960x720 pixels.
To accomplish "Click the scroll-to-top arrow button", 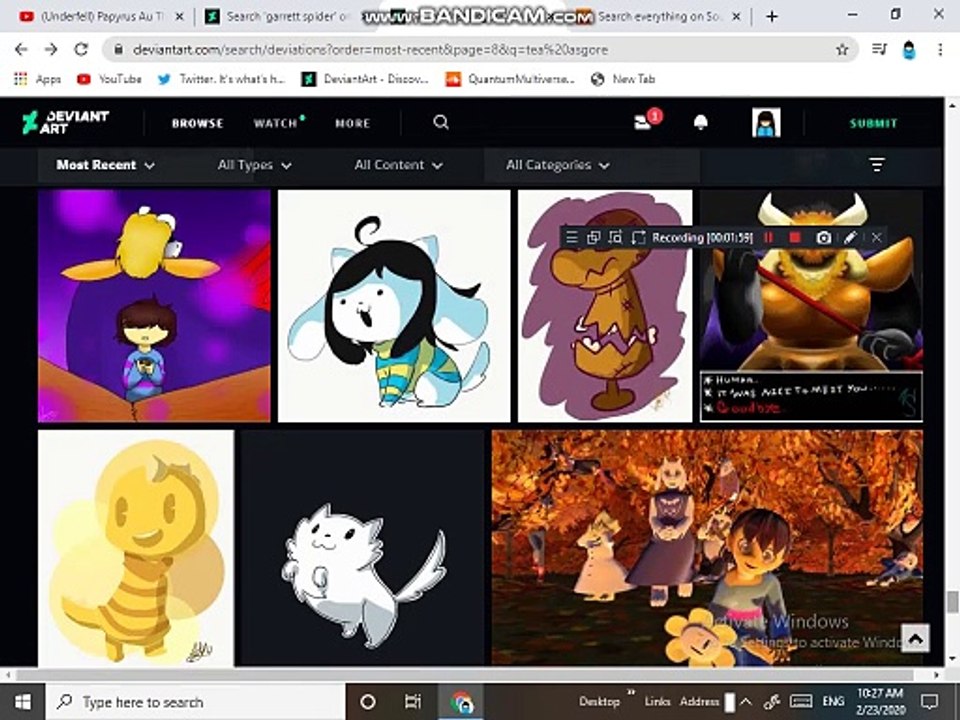I will [915, 639].
